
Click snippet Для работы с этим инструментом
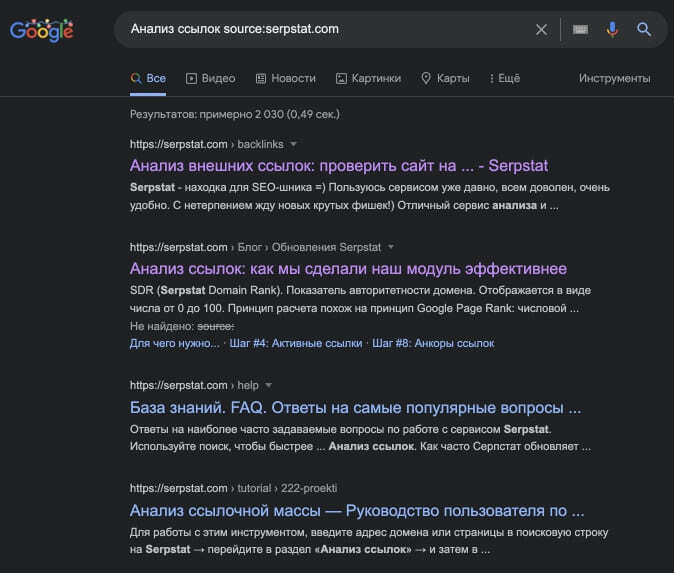369,541
